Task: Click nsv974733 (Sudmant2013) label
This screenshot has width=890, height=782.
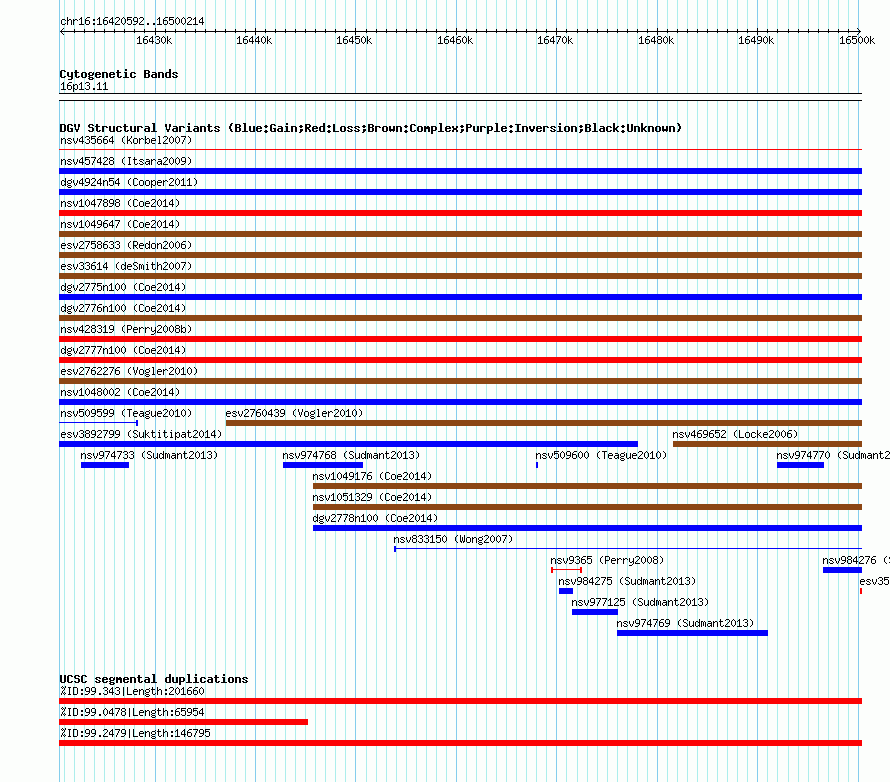Action: tap(149, 455)
